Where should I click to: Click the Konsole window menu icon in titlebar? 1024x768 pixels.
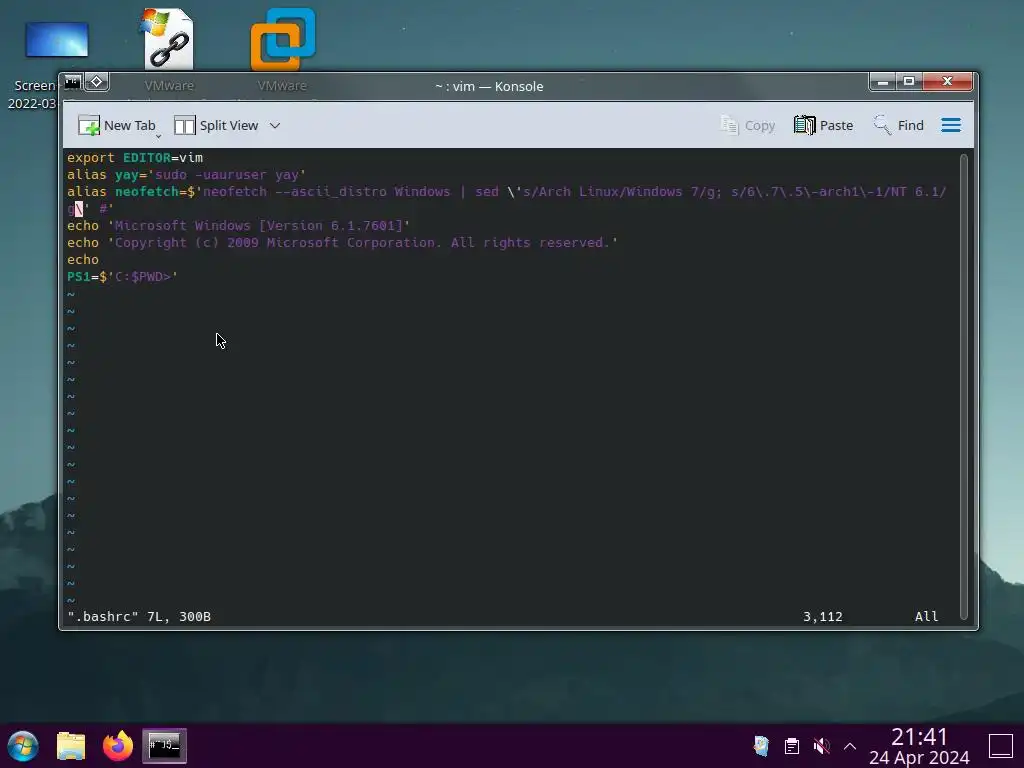(72, 82)
